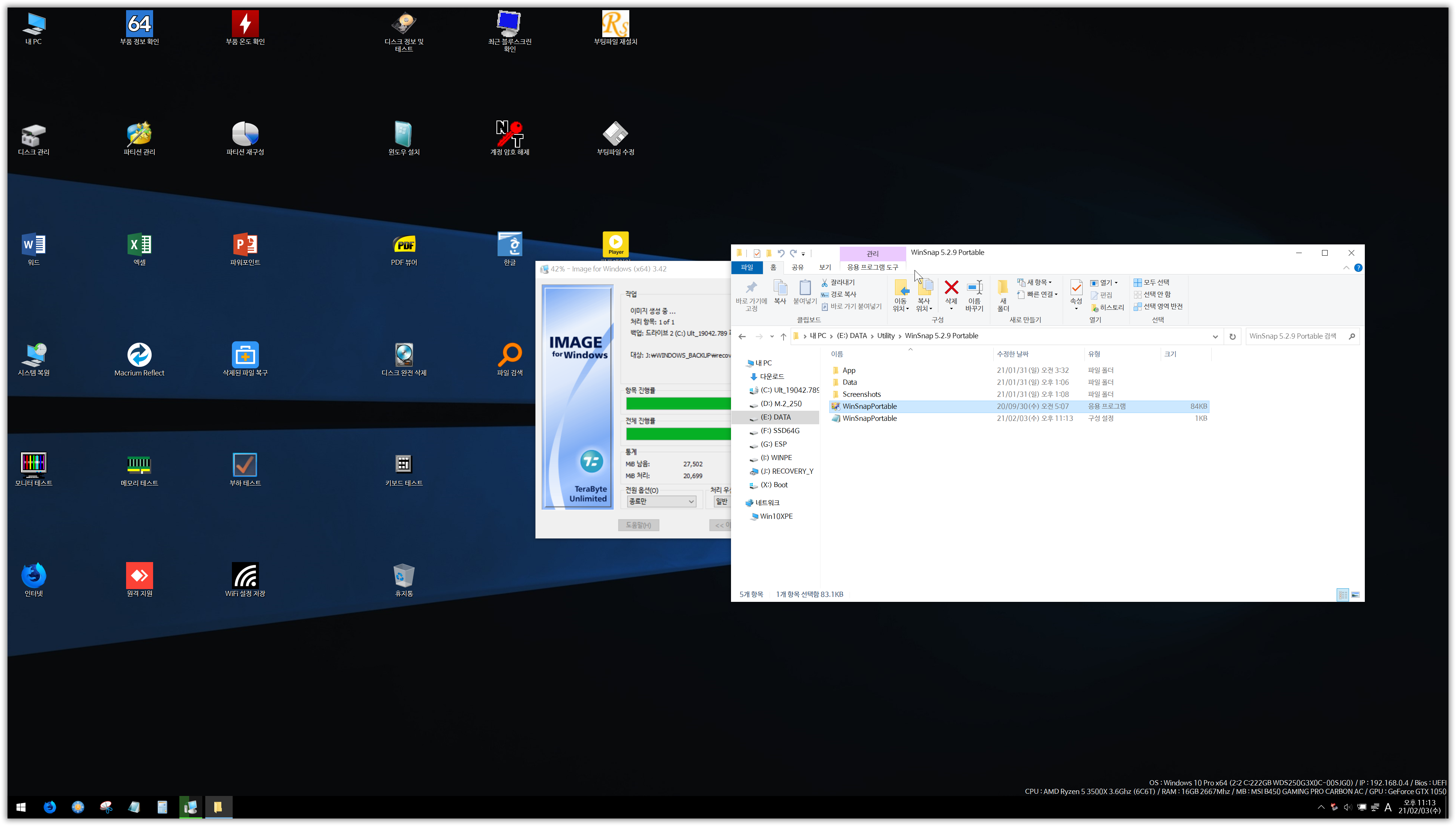Click the refresh button beside address bar

pos(1232,336)
